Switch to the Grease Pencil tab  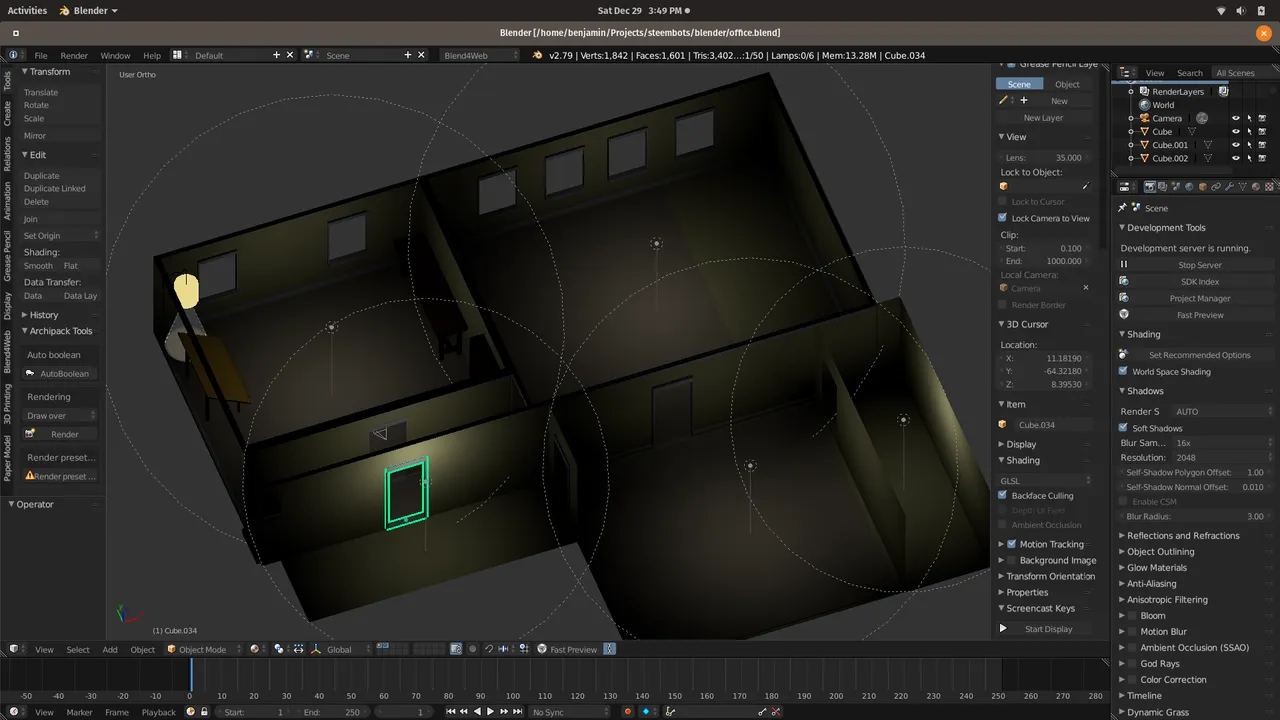point(8,255)
